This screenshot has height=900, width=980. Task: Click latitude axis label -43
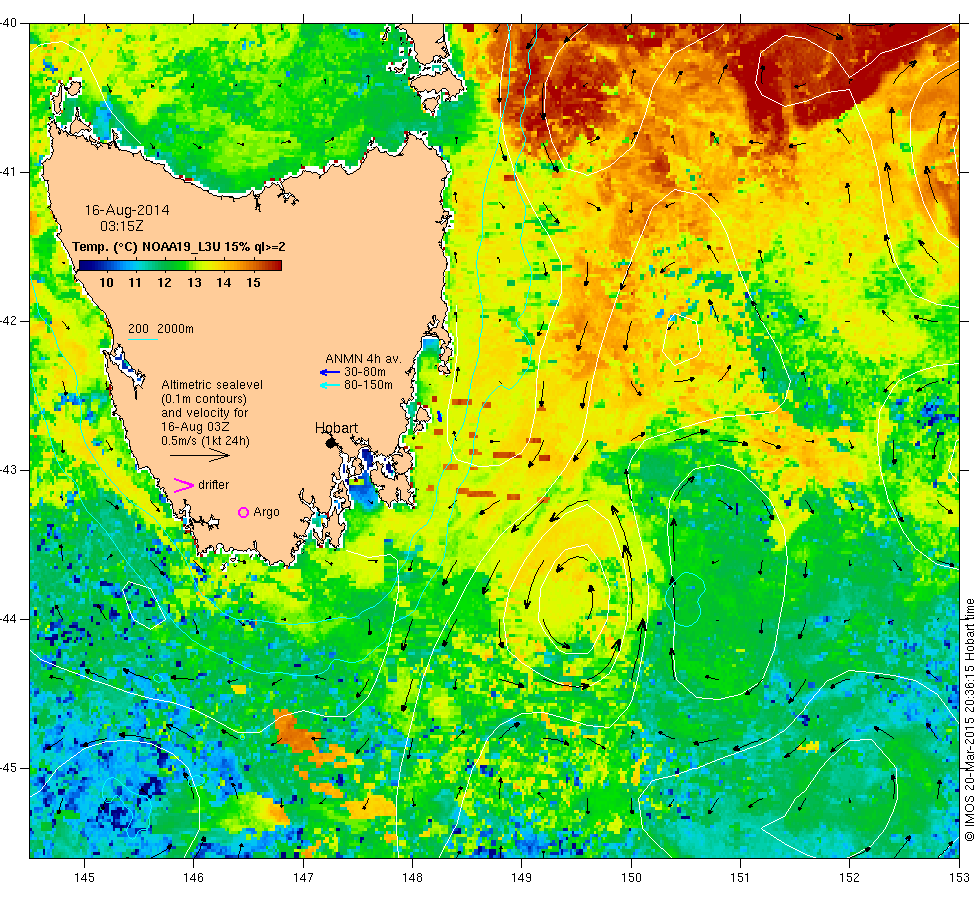point(9,470)
